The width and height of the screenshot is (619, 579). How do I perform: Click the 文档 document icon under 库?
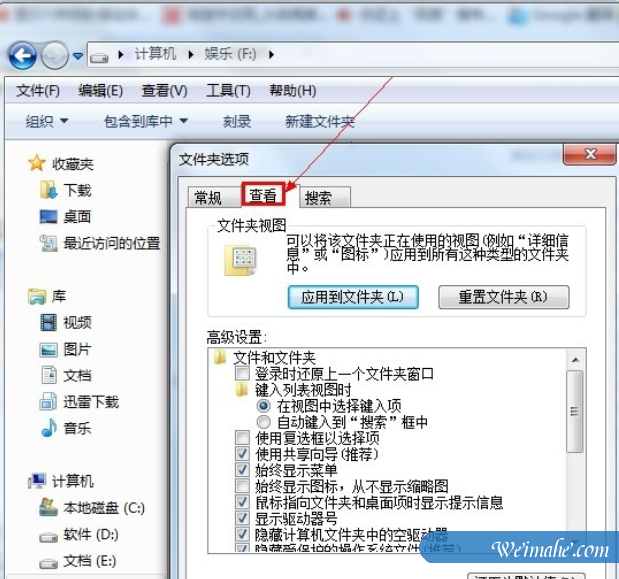pyautogui.click(x=49, y=375)
